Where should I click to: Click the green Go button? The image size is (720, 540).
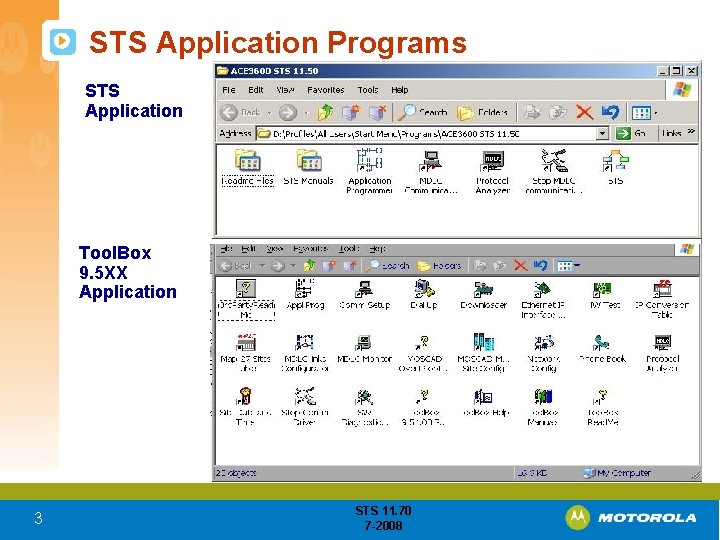tap(631, 134)
